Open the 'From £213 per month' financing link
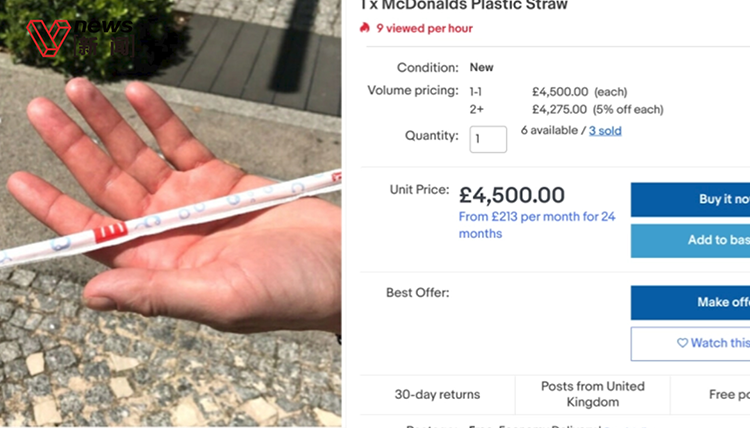 [x=537, y=224]
